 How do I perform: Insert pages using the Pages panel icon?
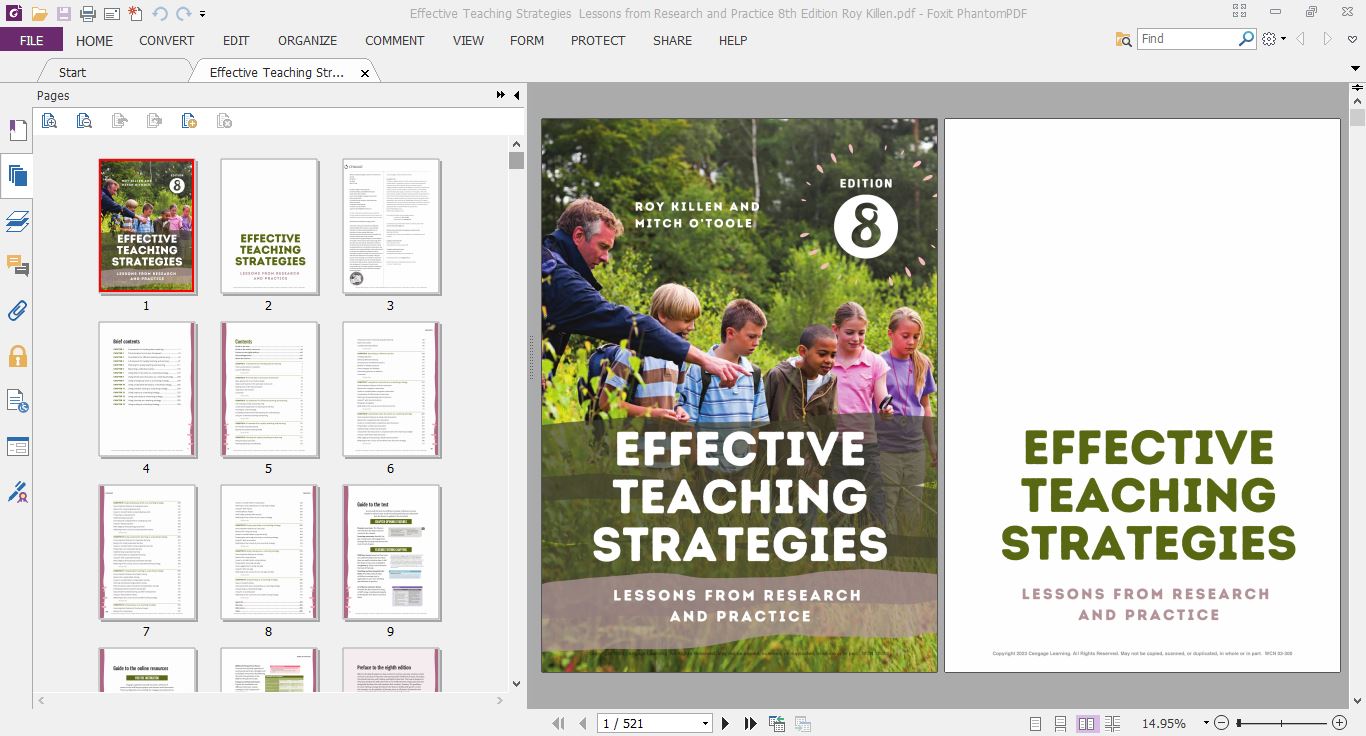pos(189,121)
